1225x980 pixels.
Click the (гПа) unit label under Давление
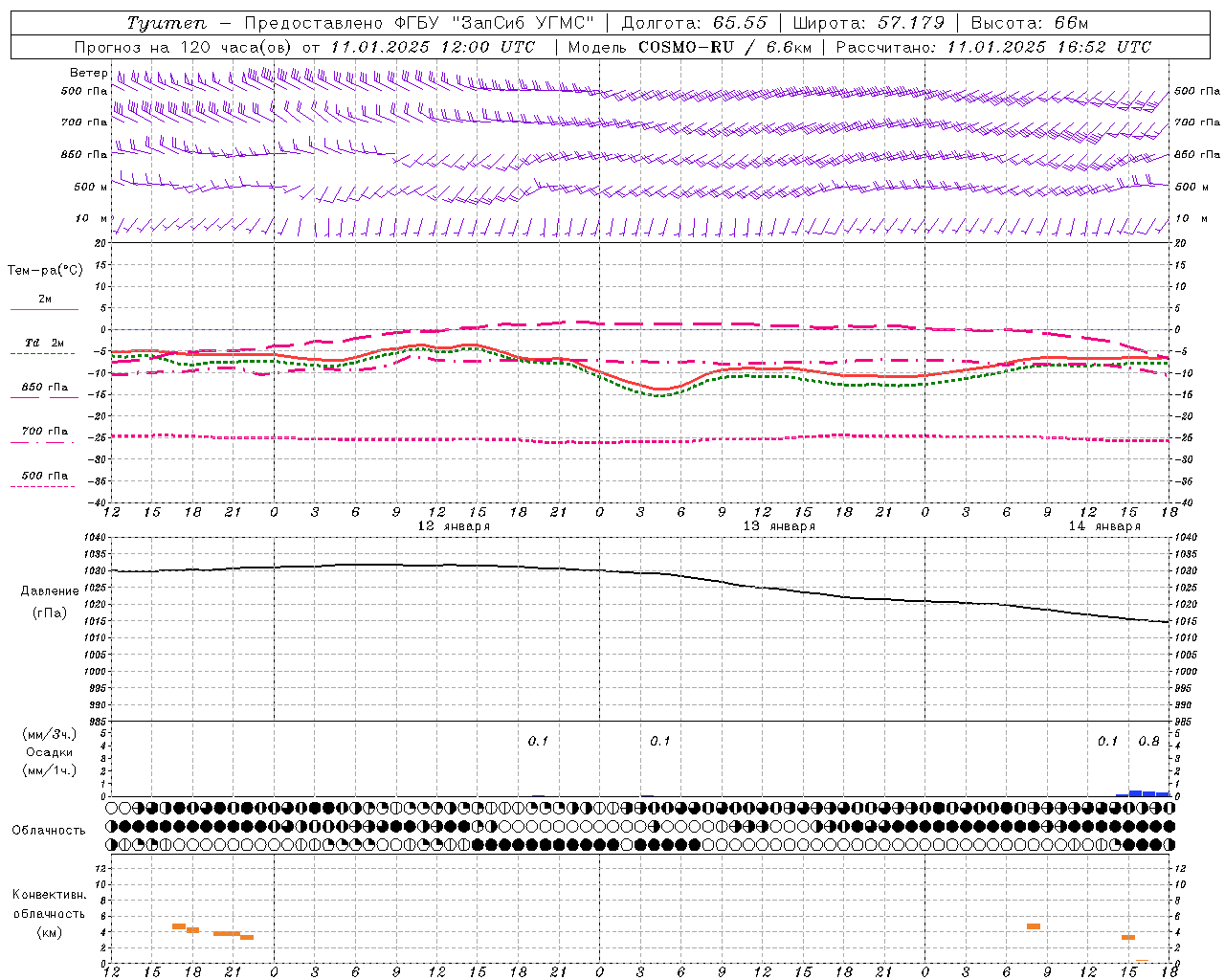pos(50,613)
